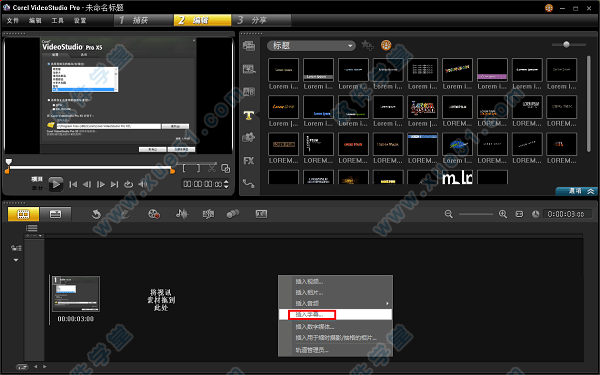
Task: Open the 设置 menu
Action: tap(80, 21)
